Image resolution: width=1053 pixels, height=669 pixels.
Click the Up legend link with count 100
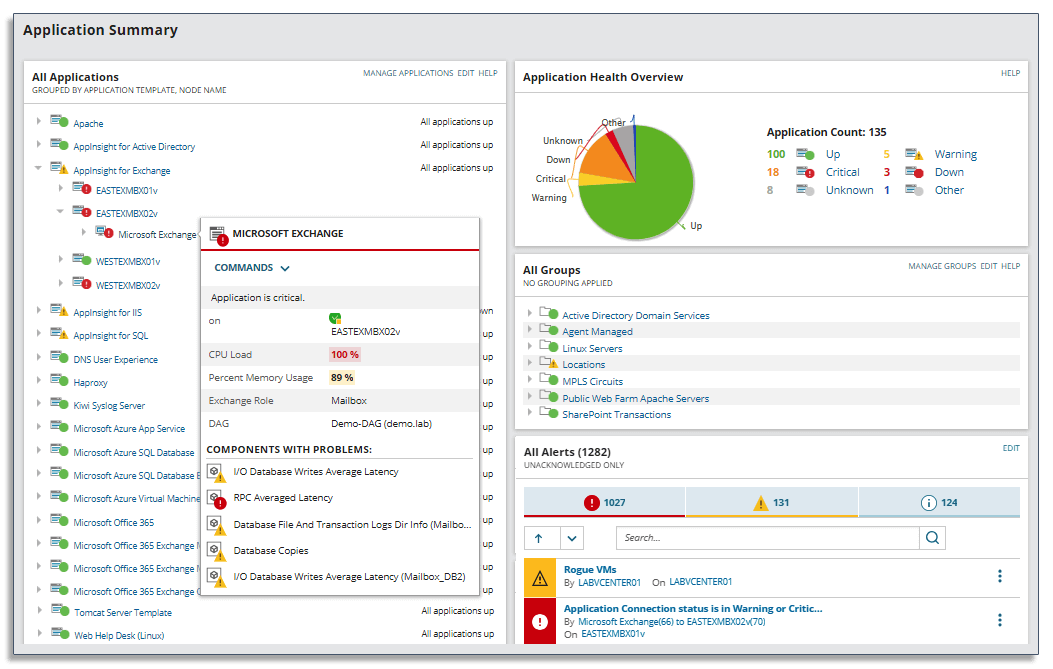pos(833,154)
